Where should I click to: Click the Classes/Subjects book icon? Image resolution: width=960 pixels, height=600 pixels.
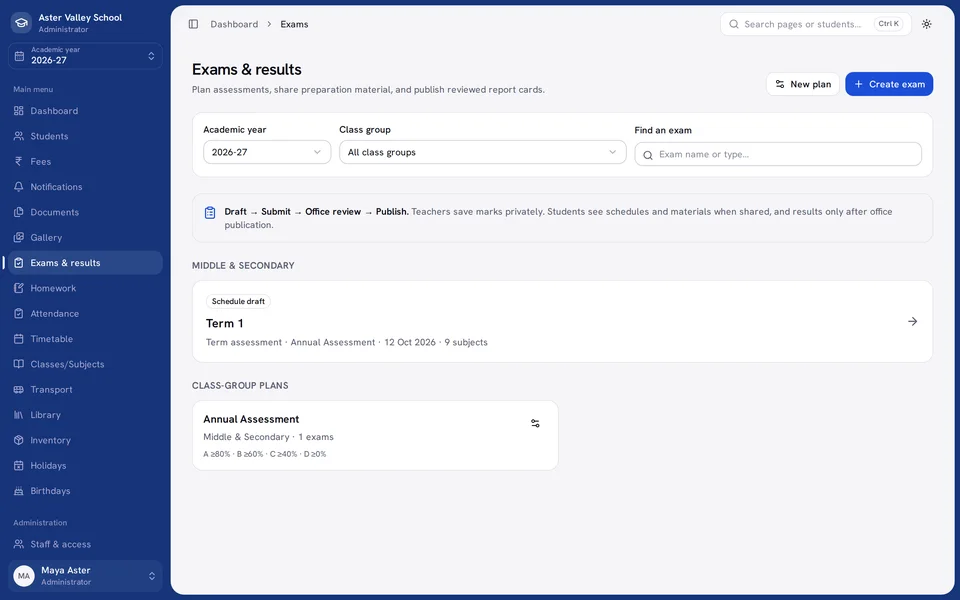(x=18, y=364)
